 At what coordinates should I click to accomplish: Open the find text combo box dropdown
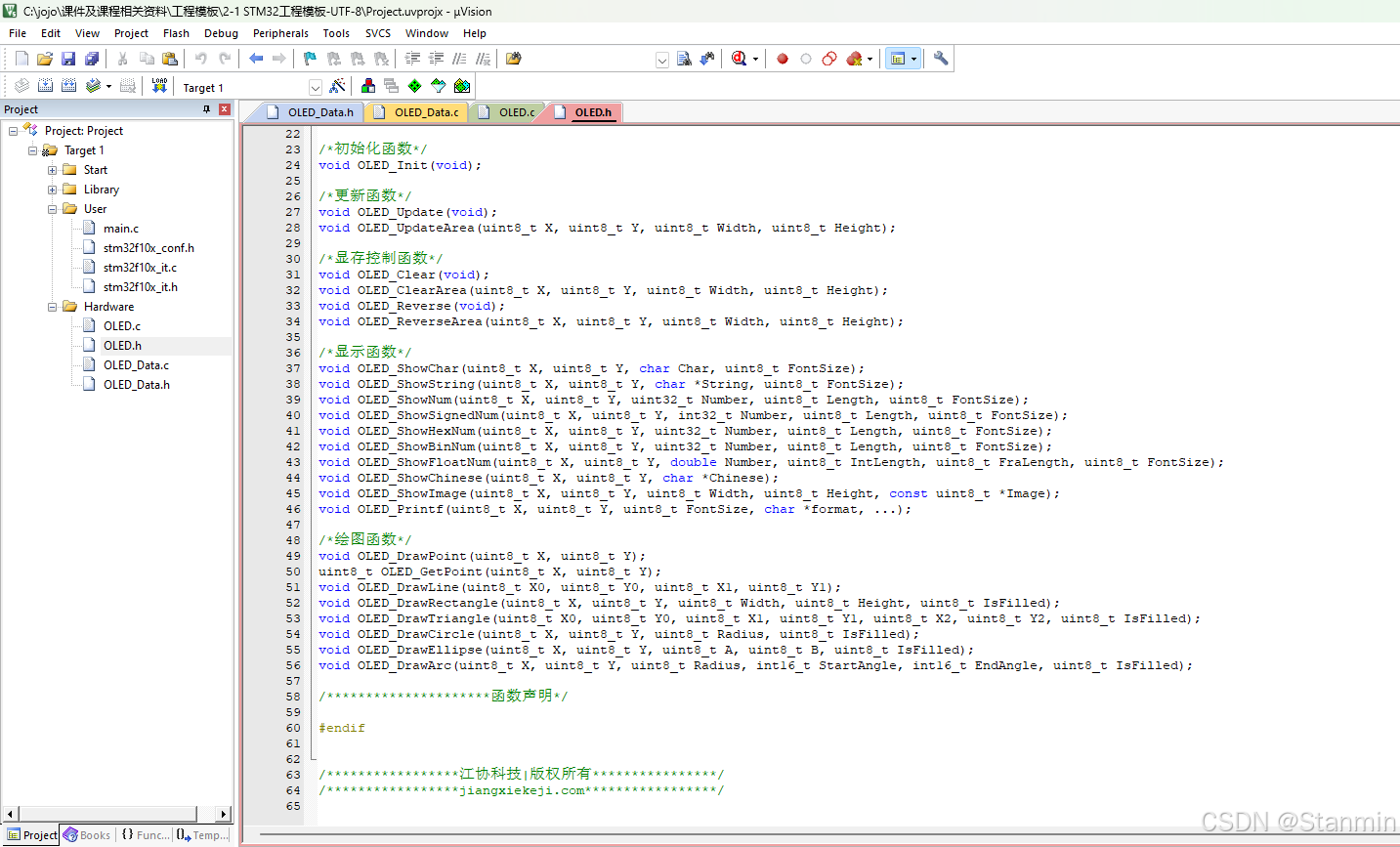[662, 60]
